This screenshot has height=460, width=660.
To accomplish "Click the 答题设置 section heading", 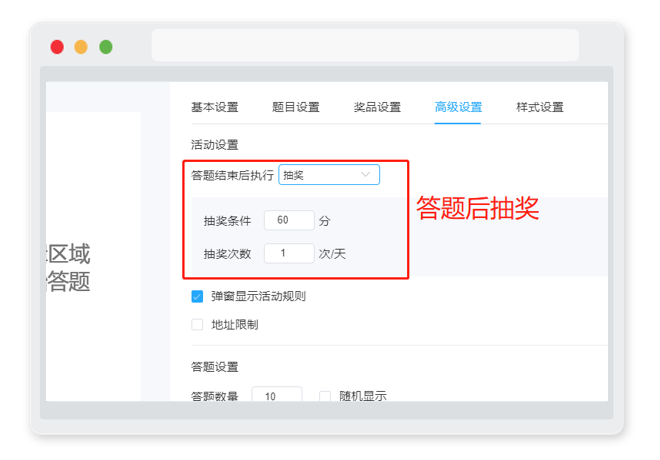I will click(x=215, y=367).
